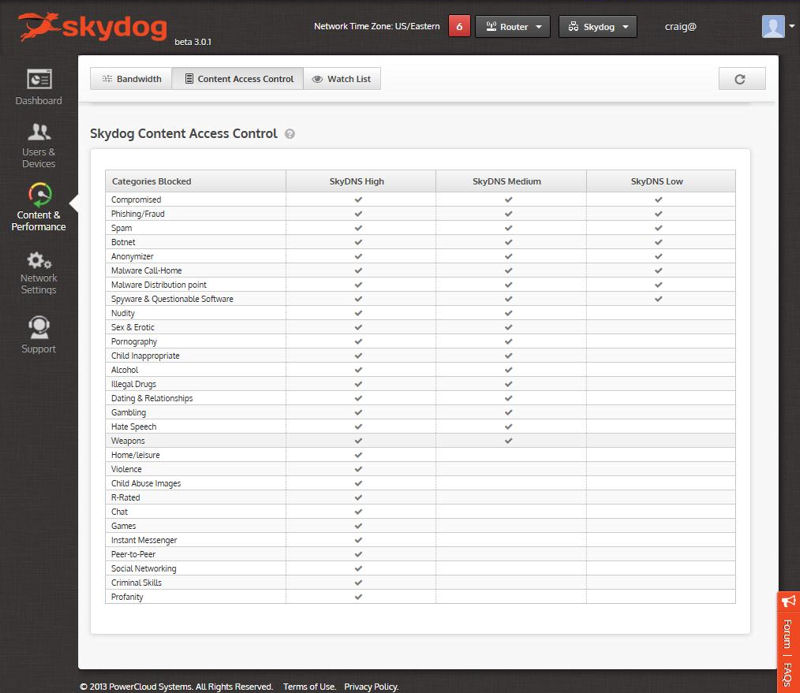This screenshot has width=800, height=693.
Task: Open Support headset icon
Action: [x=39, y=328]
